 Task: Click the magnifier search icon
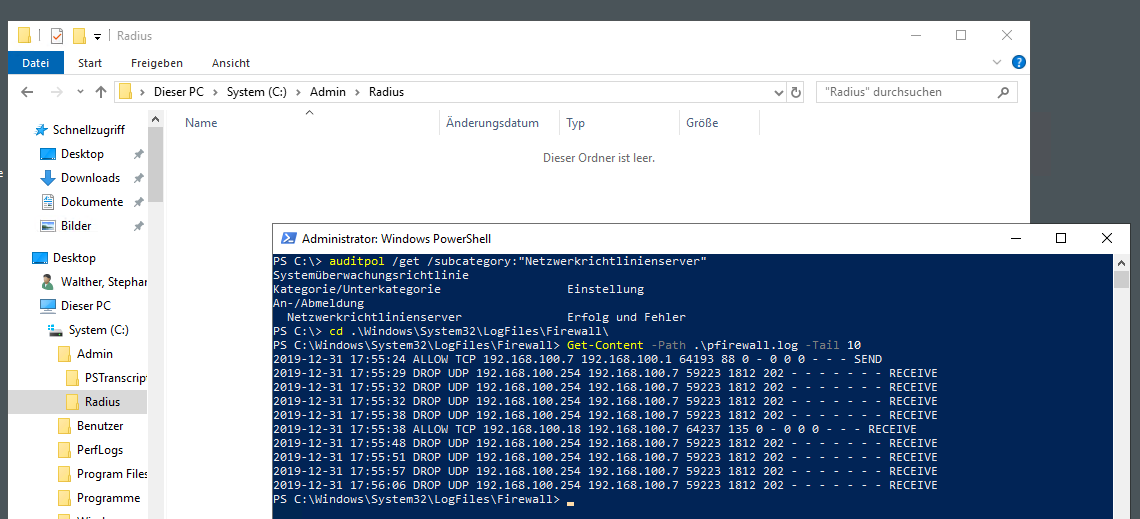[x=1004, y=92]
